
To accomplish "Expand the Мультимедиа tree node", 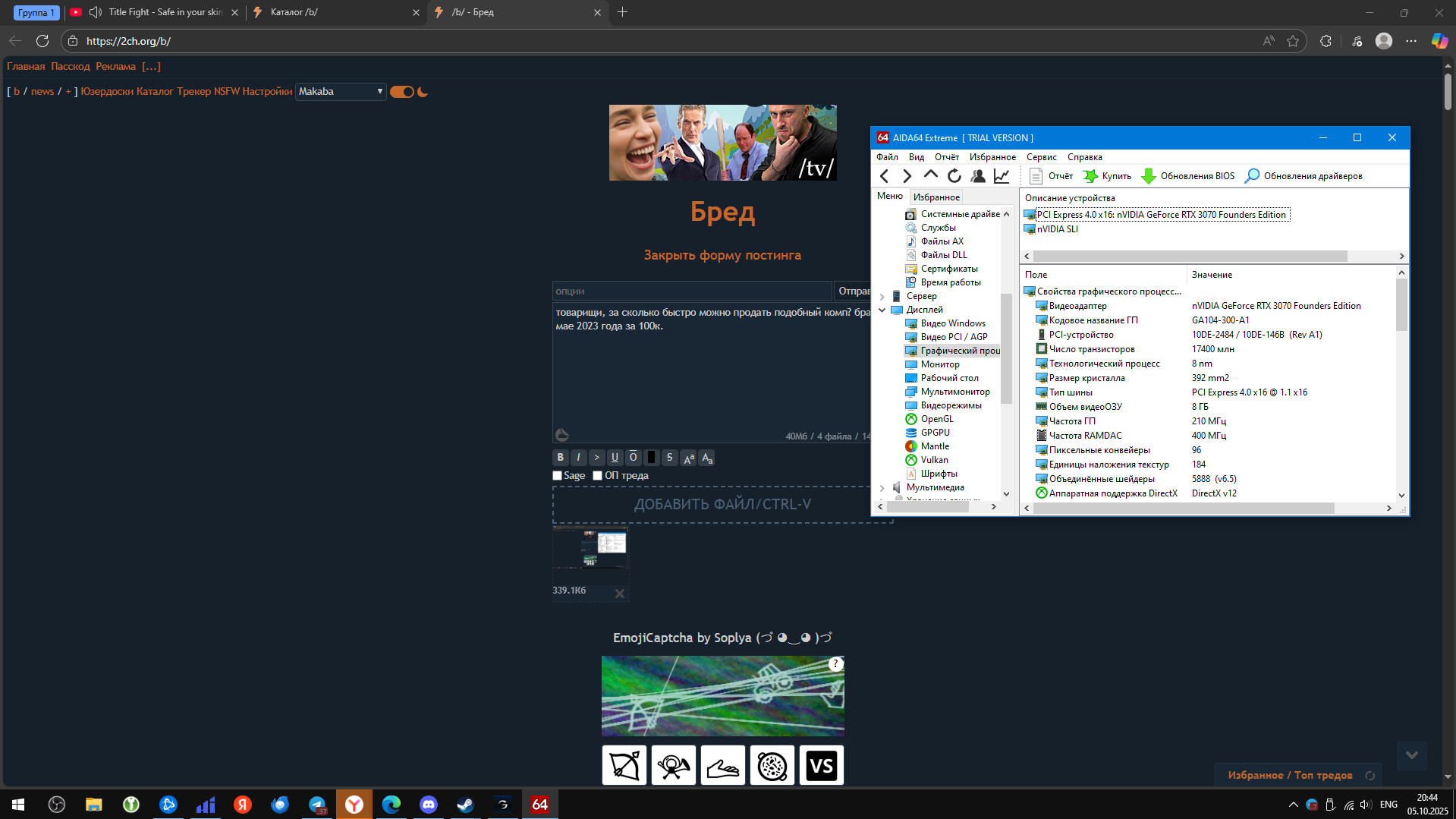I will [x=882, y=487].
